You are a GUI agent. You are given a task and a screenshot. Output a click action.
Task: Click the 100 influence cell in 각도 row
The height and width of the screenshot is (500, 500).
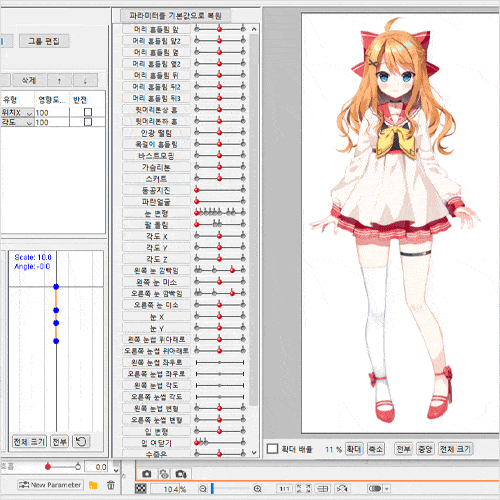[52, 122]
